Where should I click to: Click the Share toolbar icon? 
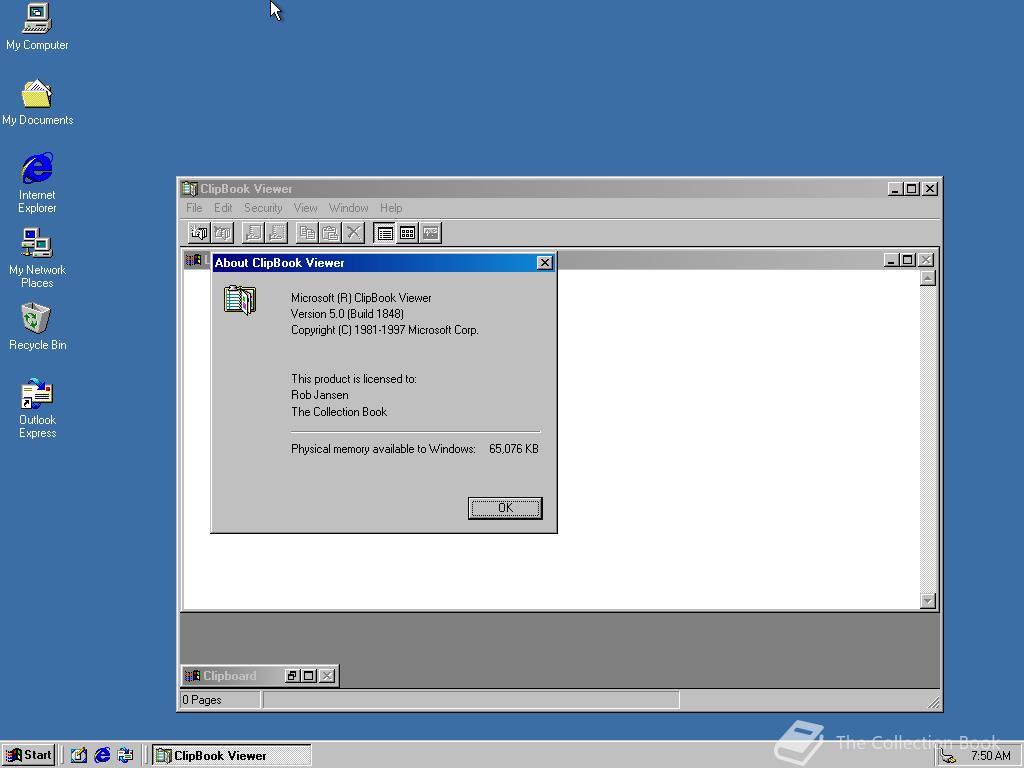point(253,232)
